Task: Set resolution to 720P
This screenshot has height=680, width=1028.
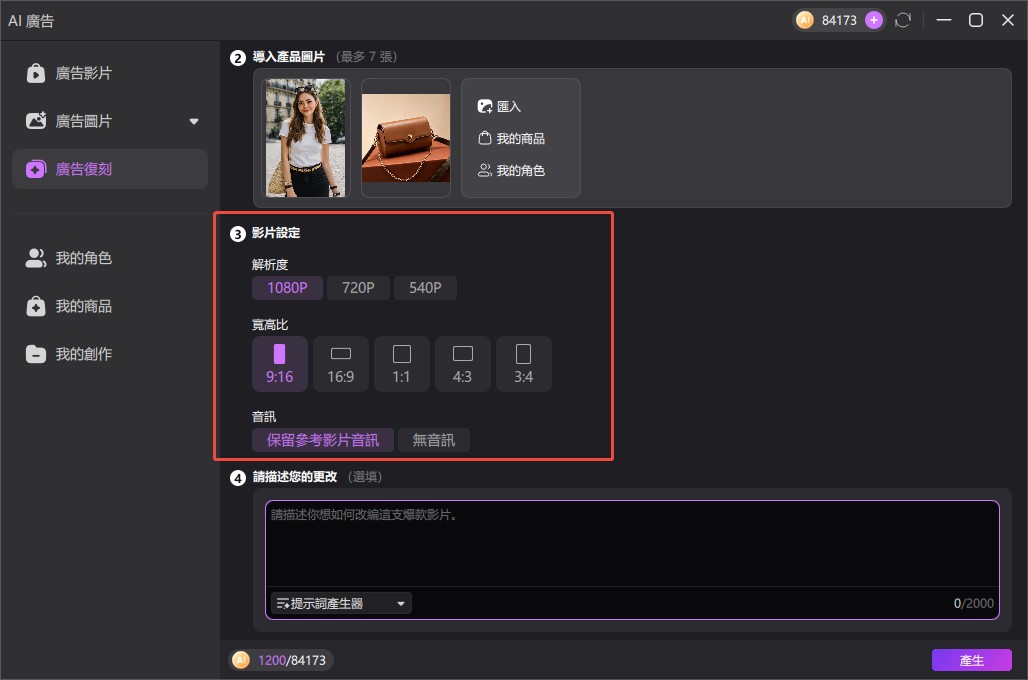Action: click(x=358, y=288)
